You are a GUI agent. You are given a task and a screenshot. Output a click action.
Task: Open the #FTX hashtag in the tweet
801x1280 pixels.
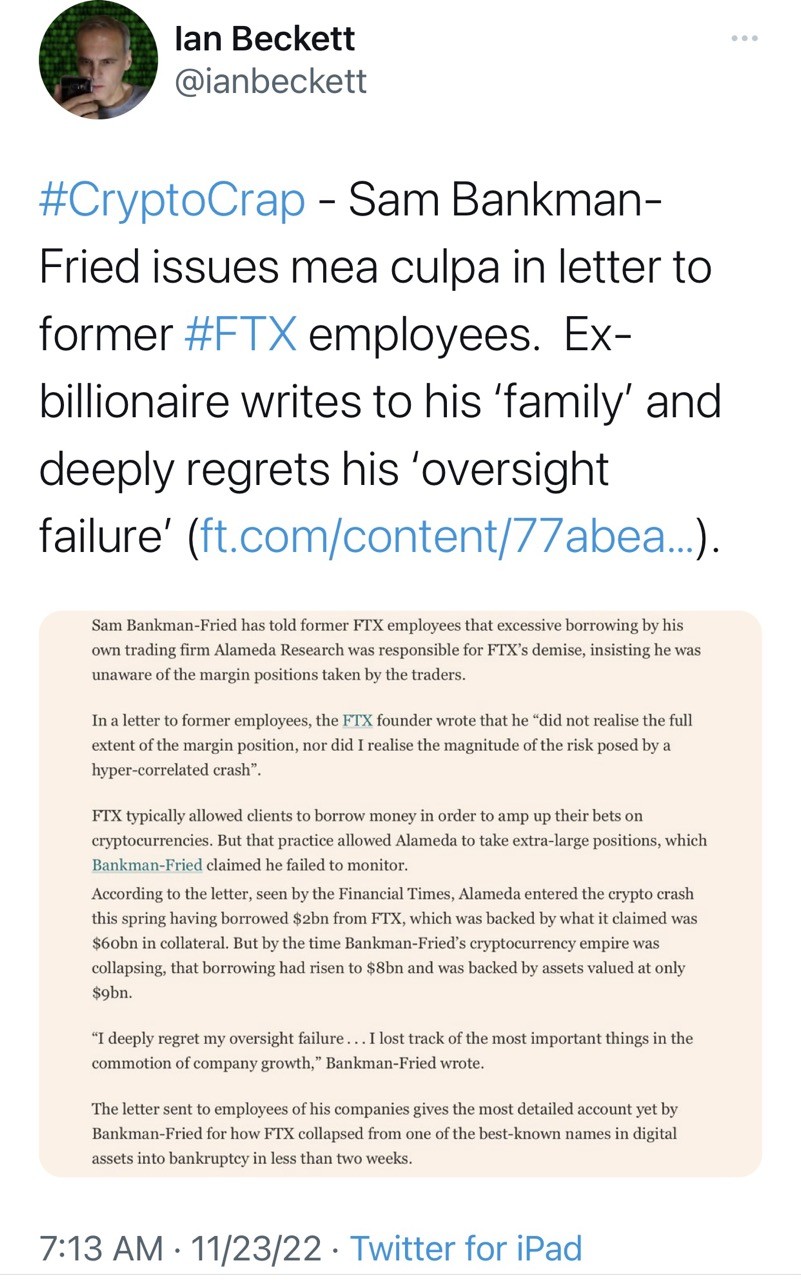tap(242, 335)
